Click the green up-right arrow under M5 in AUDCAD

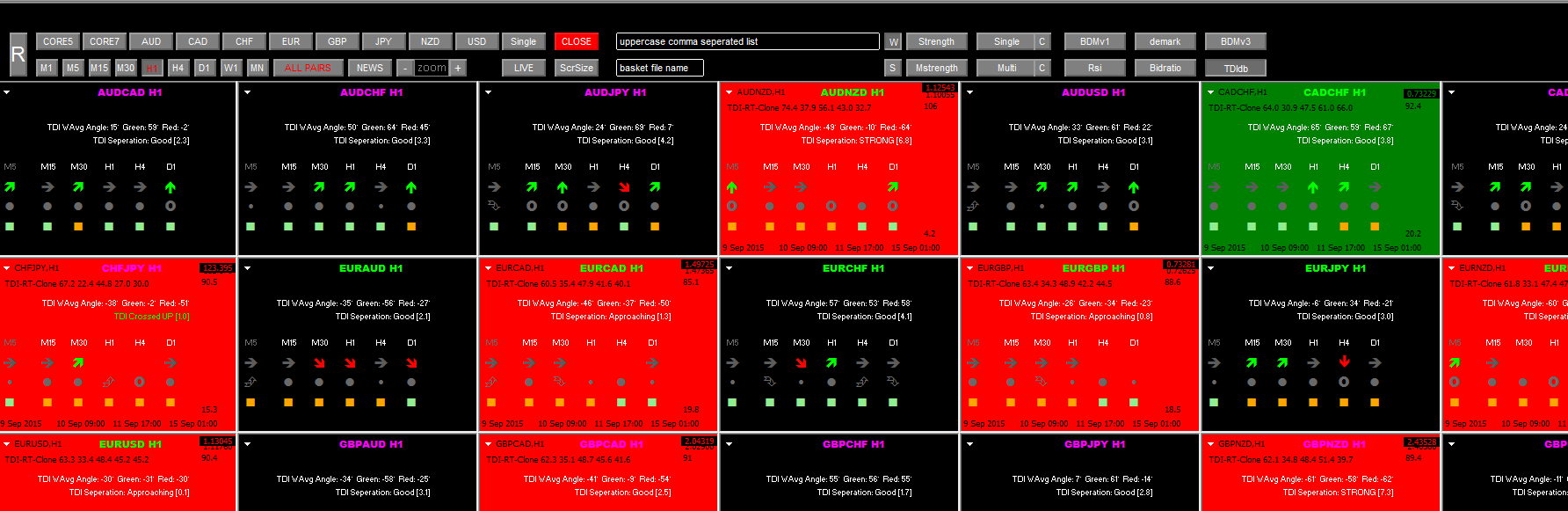[x=10, y=187]
